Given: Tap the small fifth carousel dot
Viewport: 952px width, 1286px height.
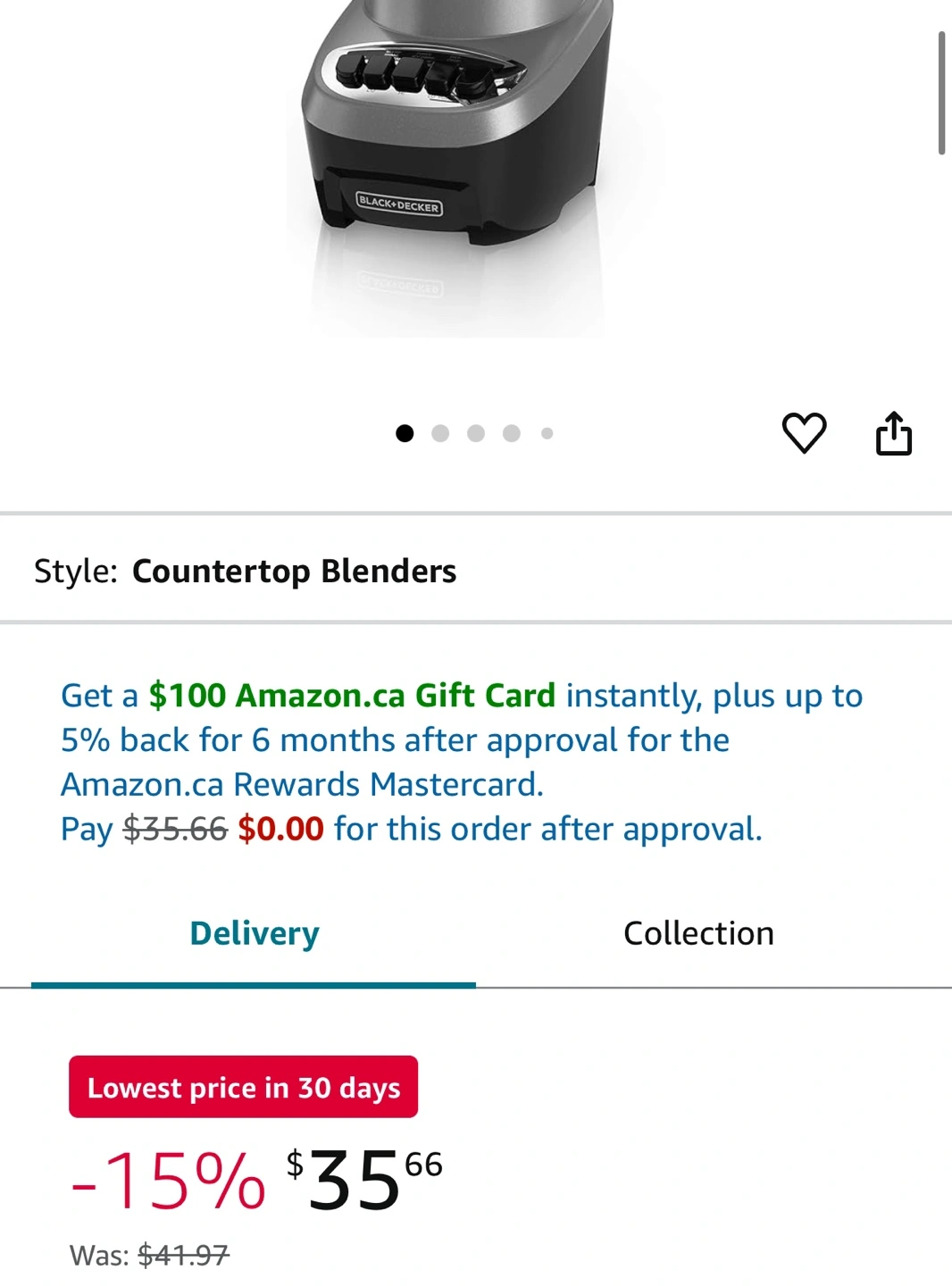Looking at the screenshot, I should 547,433.
